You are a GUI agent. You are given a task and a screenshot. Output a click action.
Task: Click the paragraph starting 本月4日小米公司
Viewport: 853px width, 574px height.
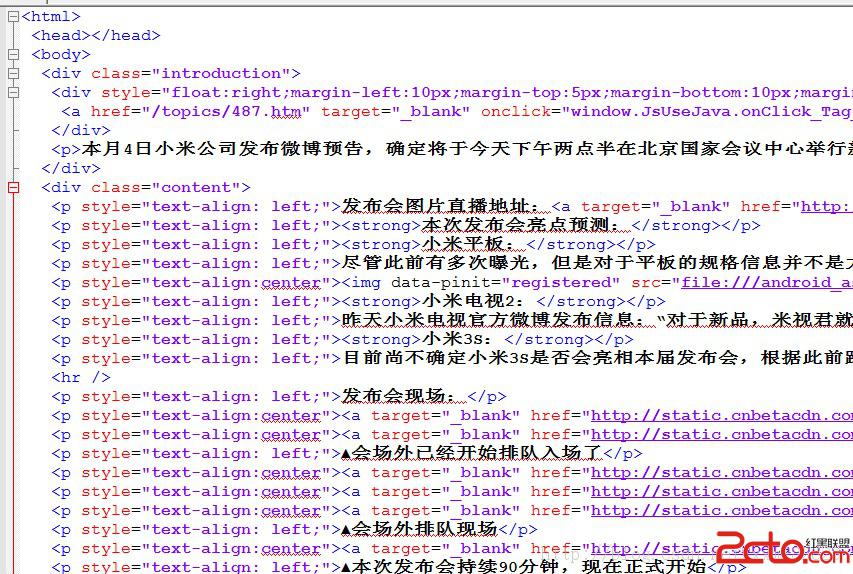click(400, 150)
